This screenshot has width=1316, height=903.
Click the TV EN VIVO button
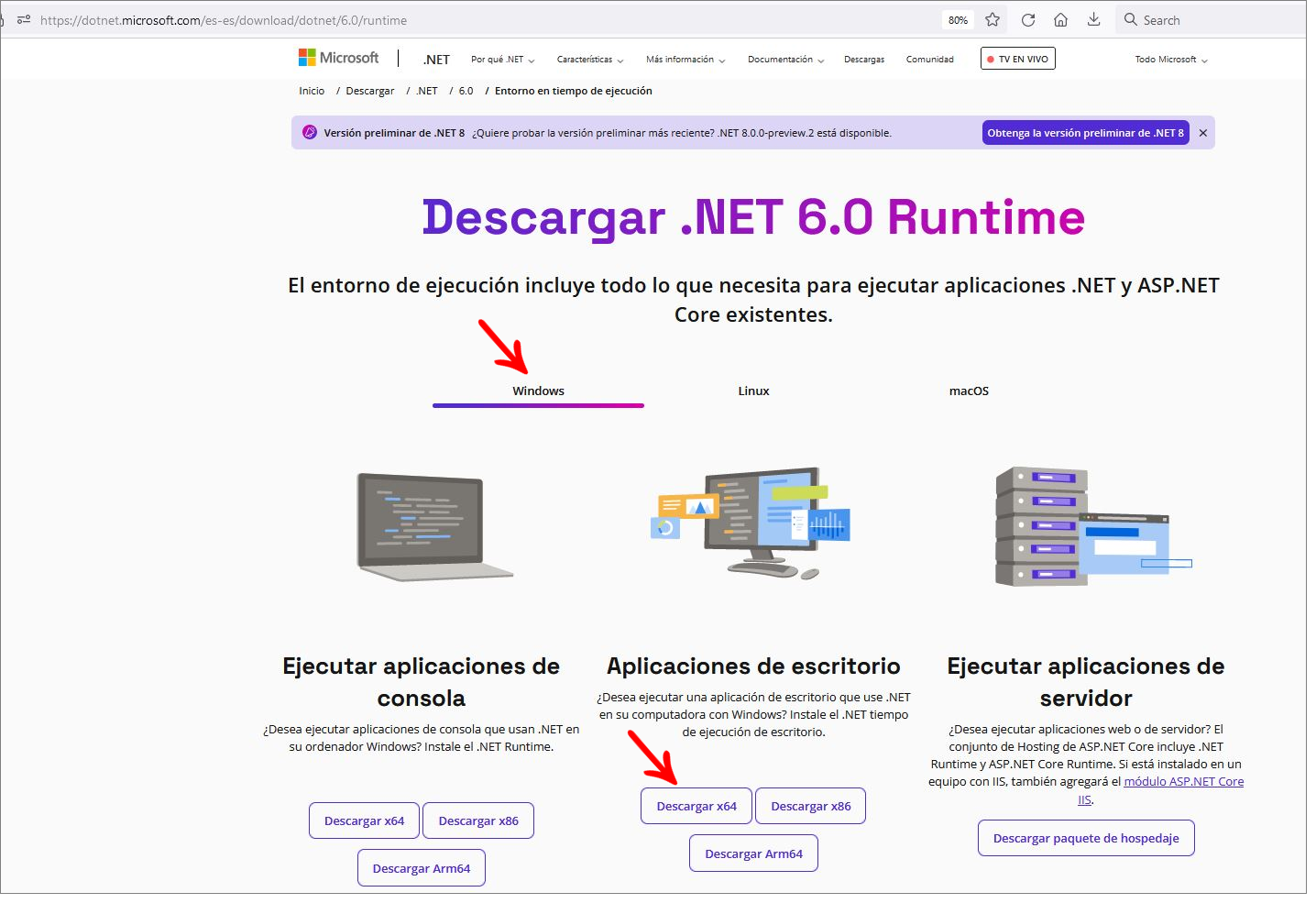pos(1018,59)
